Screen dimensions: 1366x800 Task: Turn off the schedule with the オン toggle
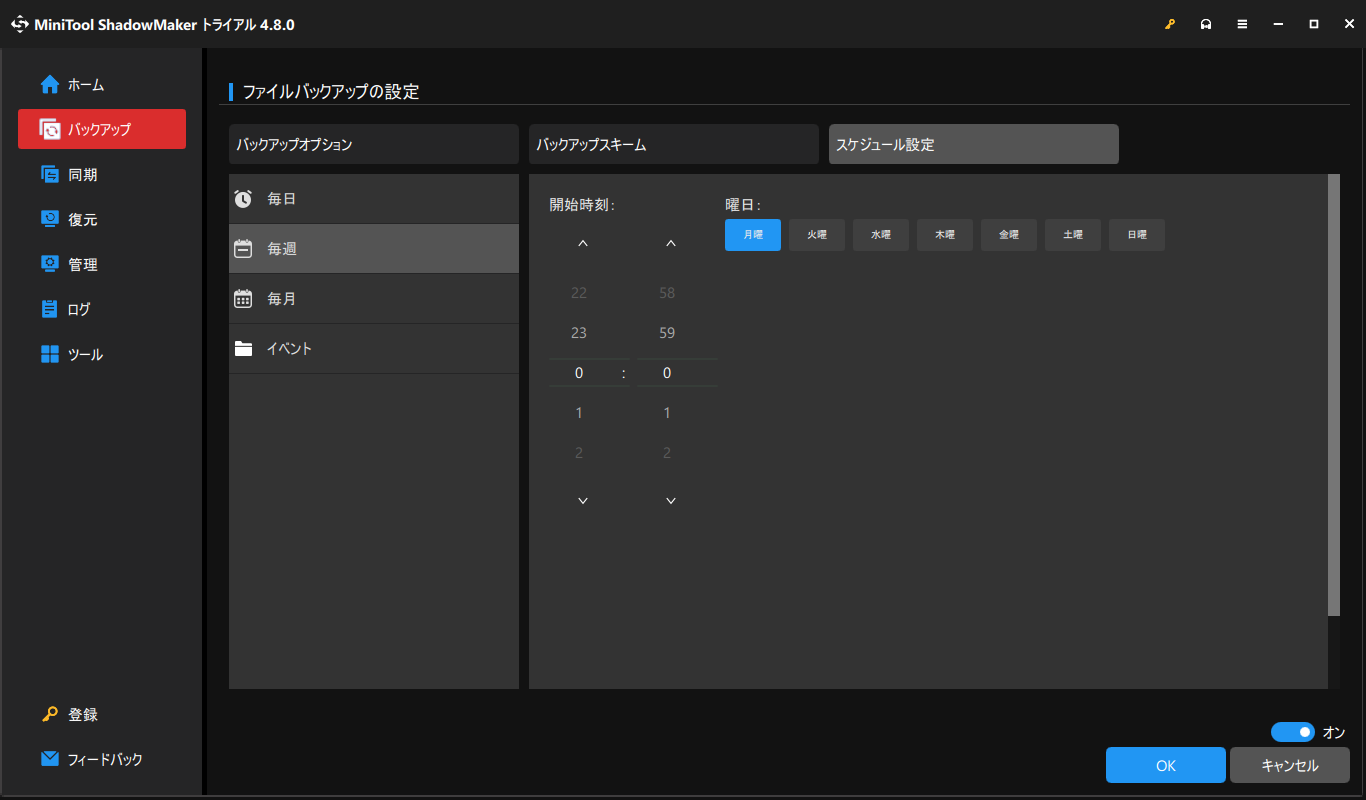tap(1293, 732)
